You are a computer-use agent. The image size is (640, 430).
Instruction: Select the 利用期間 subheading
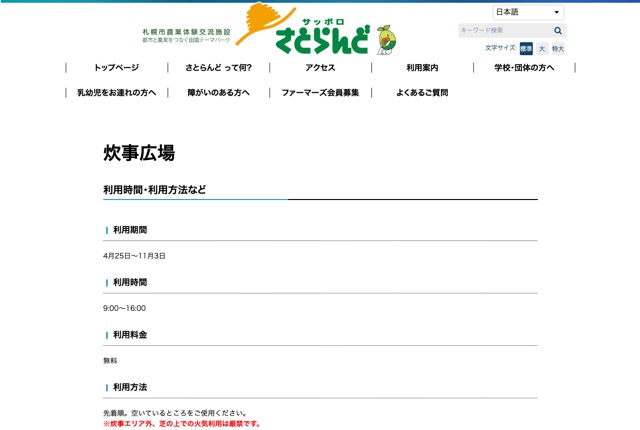pos(130,230)
